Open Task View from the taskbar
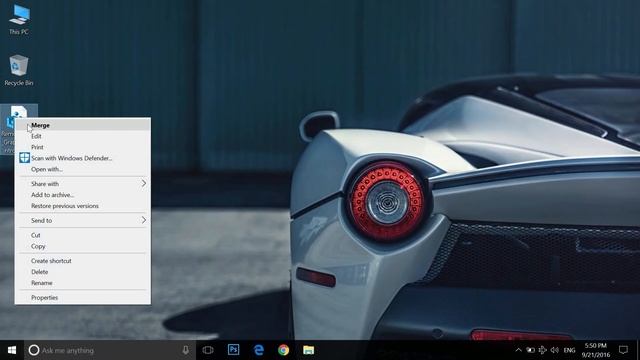This screenshot has height=360, width=640. coord(208,350)
